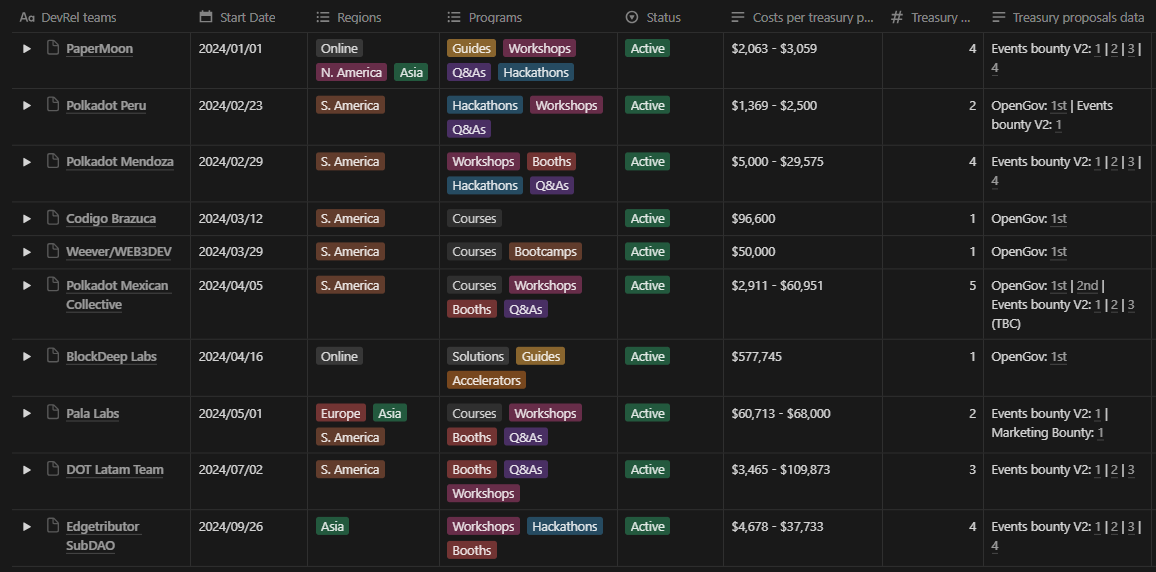Click the Active status of Edgetributor SubDAO
This screenshot has height=572, width=1156.
(647, 527)
